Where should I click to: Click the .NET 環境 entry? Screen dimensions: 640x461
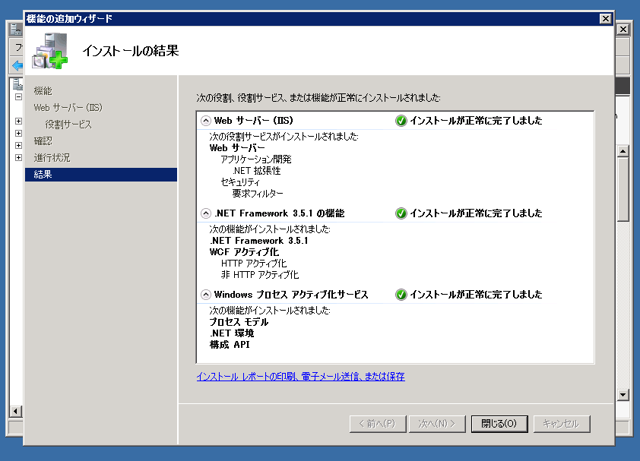click(232, 333)
